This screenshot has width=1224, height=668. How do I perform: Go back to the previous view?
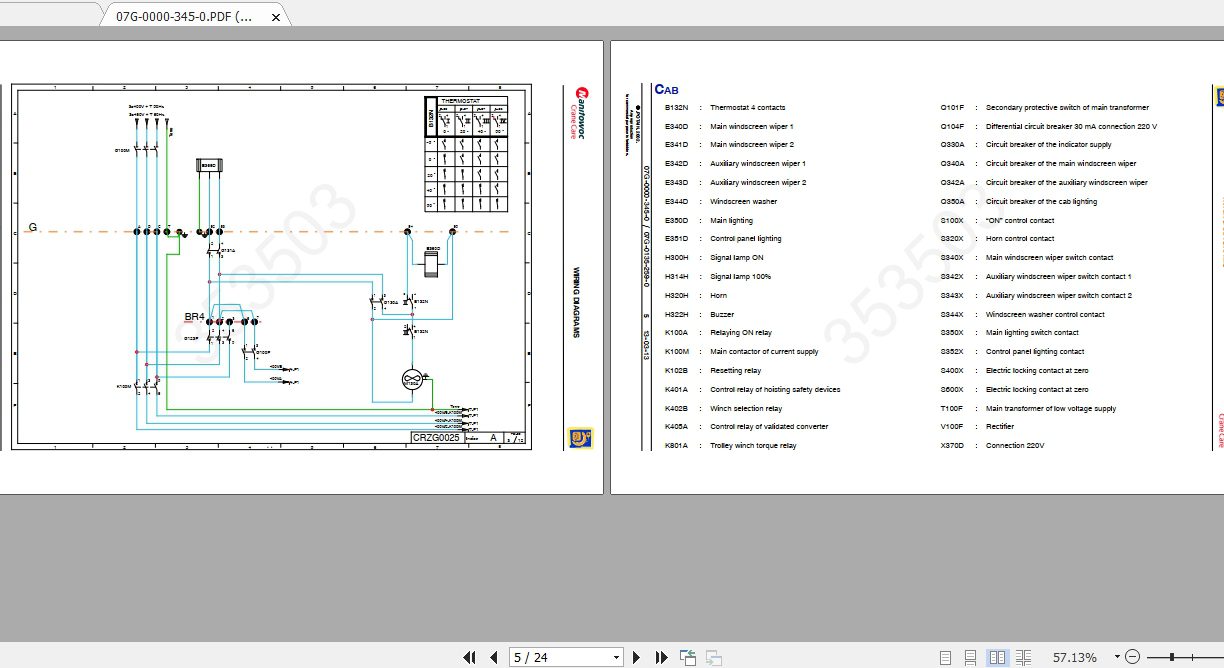pyautogui.click(x=687, y=657)
